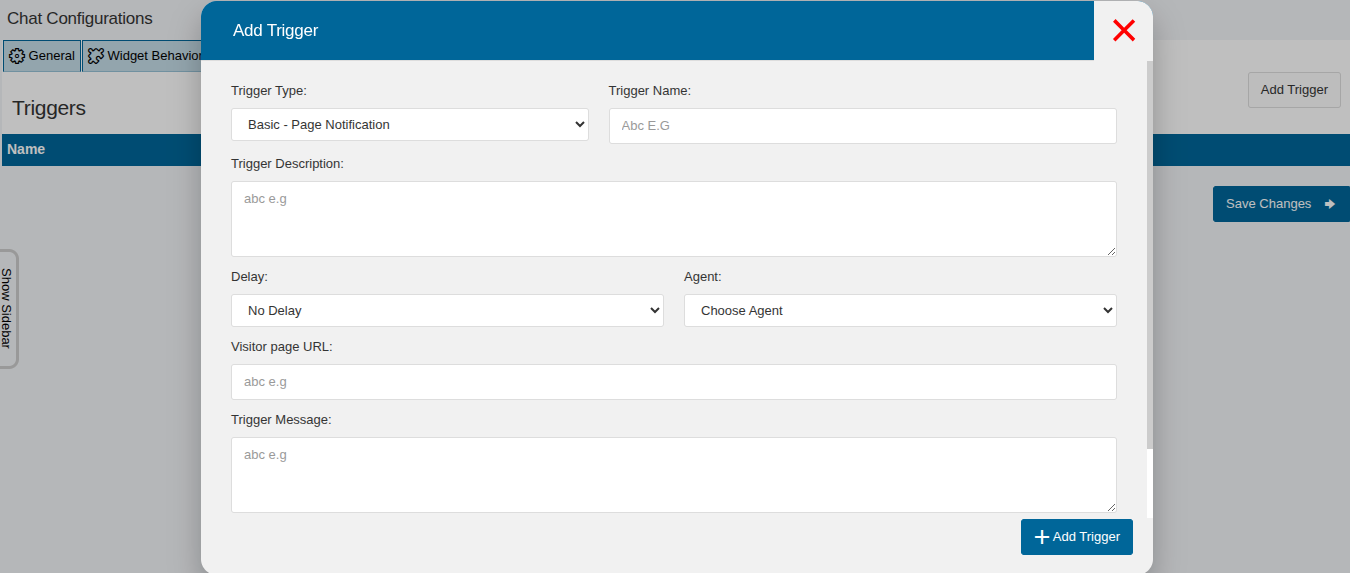Switch to the General tab
The image size is (1350, 573).
pos(42,56)
